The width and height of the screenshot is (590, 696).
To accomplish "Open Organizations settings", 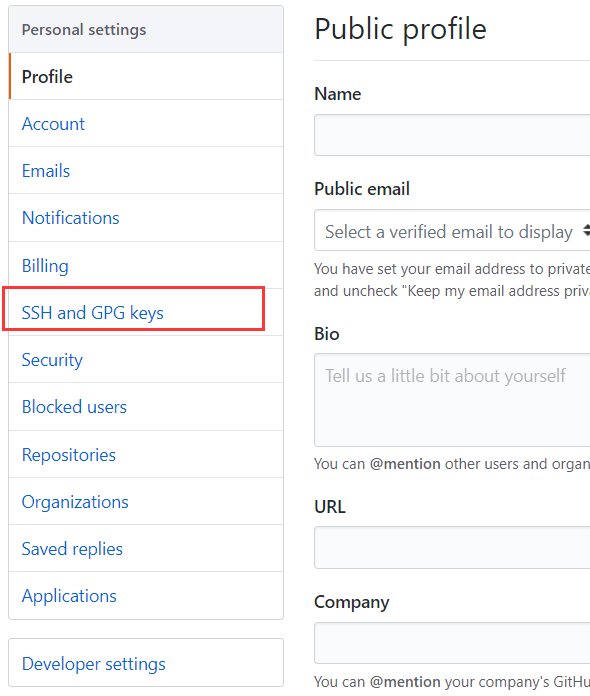I will 146,502.
